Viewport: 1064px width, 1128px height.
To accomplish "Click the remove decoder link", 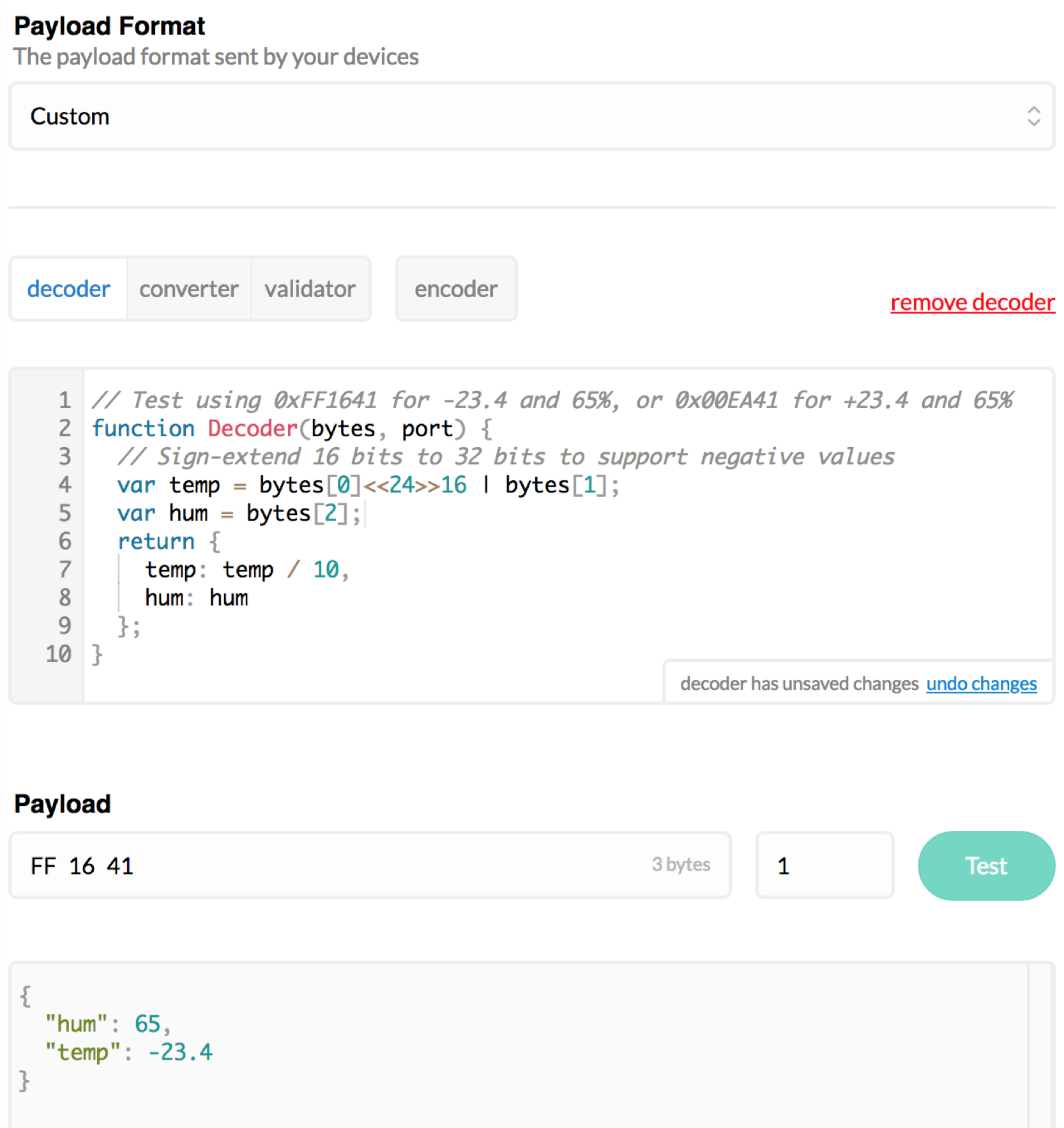I will 972,302.
